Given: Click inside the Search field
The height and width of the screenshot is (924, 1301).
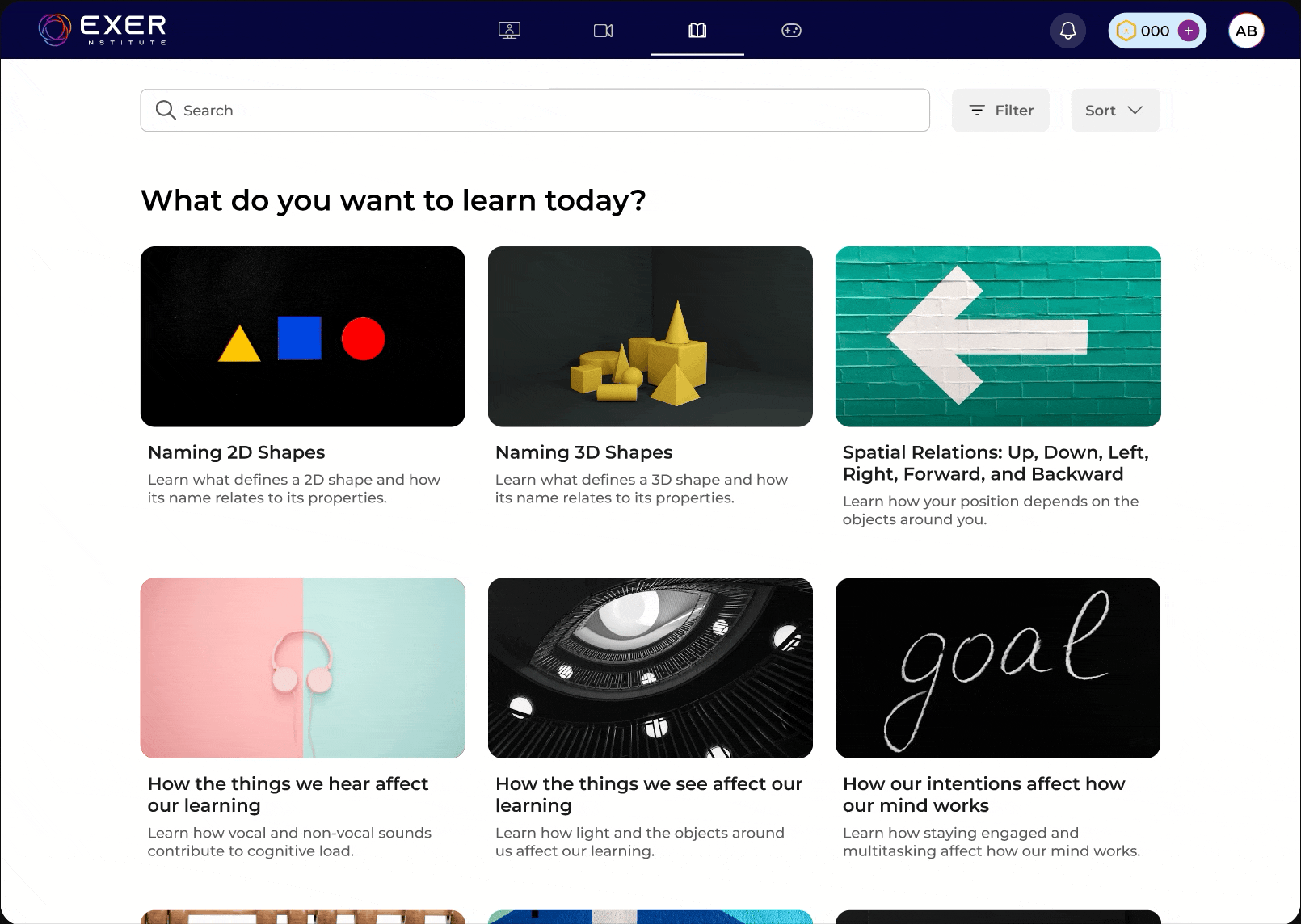Looking at the screenshot, I should (533, 110).
